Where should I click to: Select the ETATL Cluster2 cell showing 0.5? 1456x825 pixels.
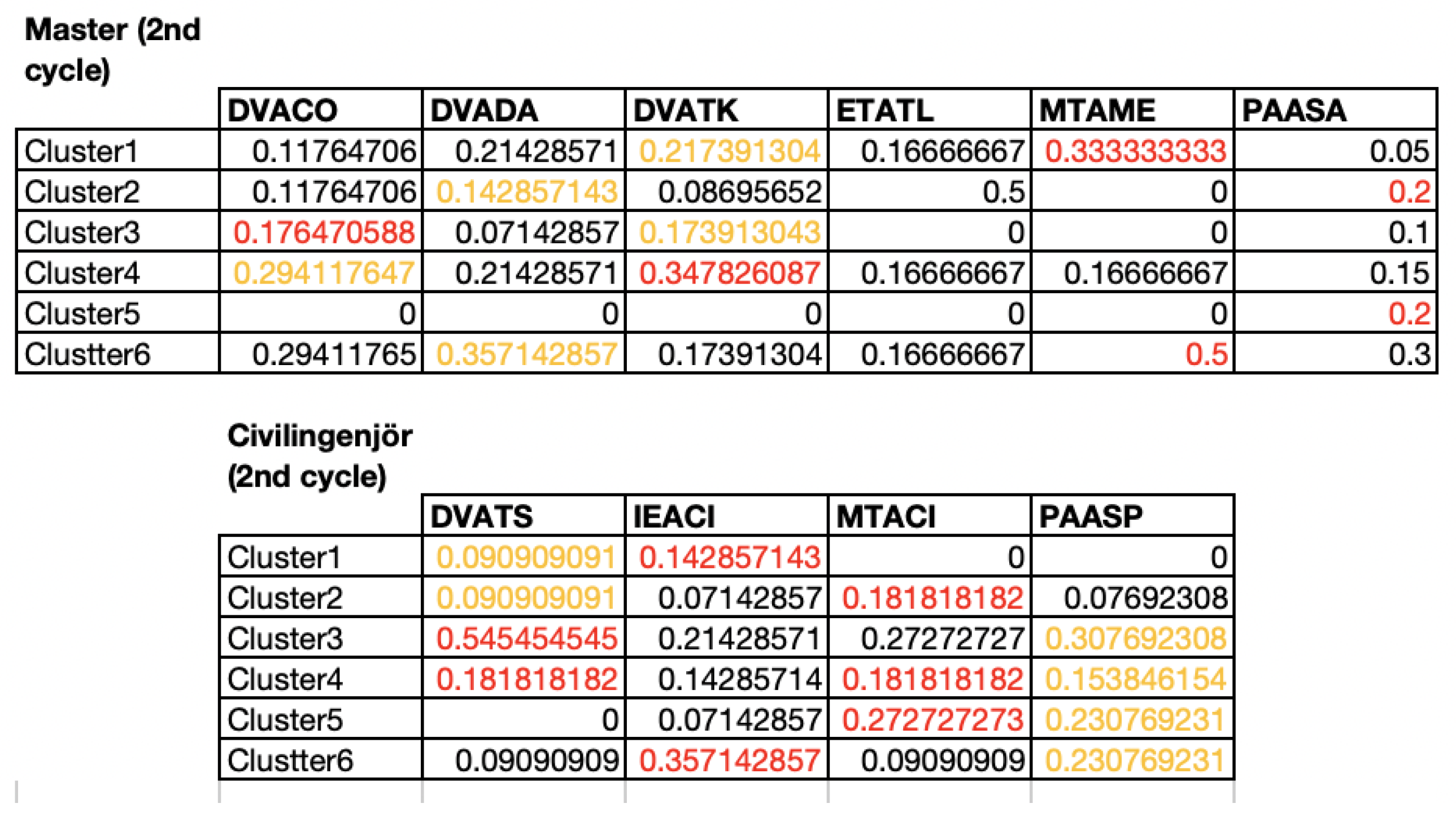(x=929, y=191)
